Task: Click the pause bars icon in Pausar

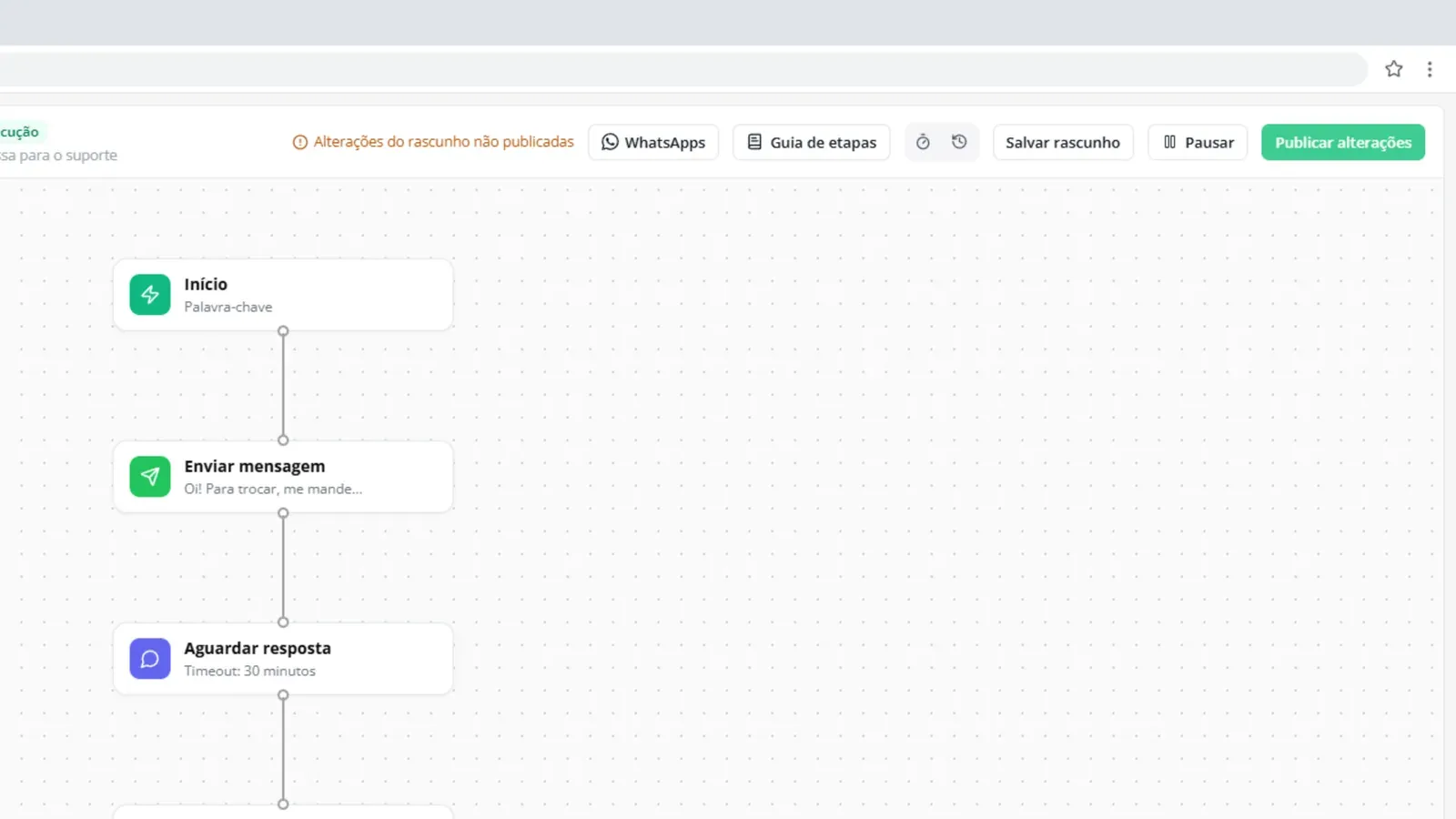Action: tap(1170, 142)
